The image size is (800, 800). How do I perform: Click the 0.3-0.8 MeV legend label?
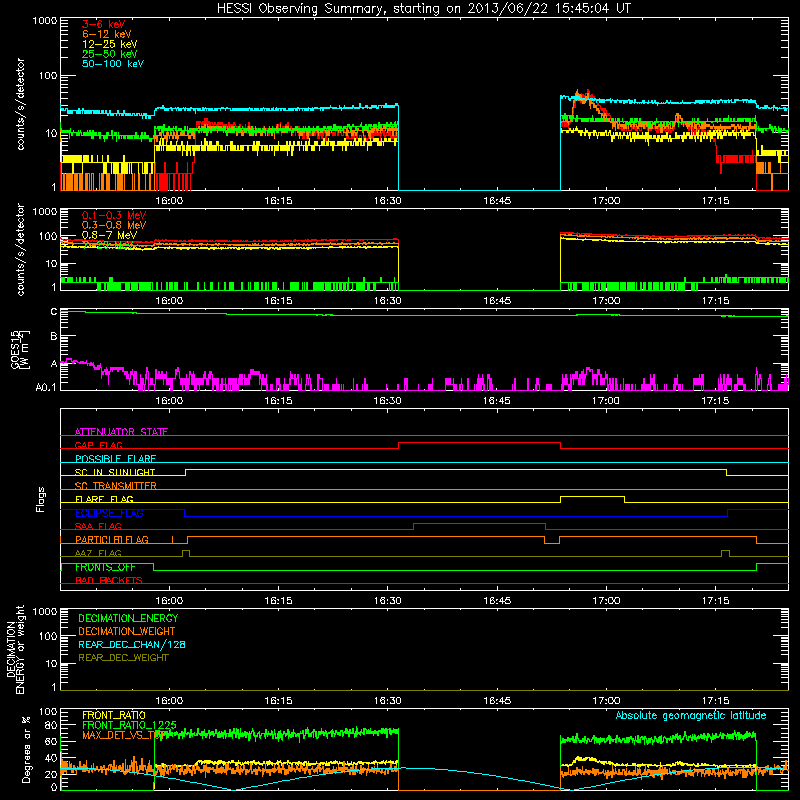(114, 225)
